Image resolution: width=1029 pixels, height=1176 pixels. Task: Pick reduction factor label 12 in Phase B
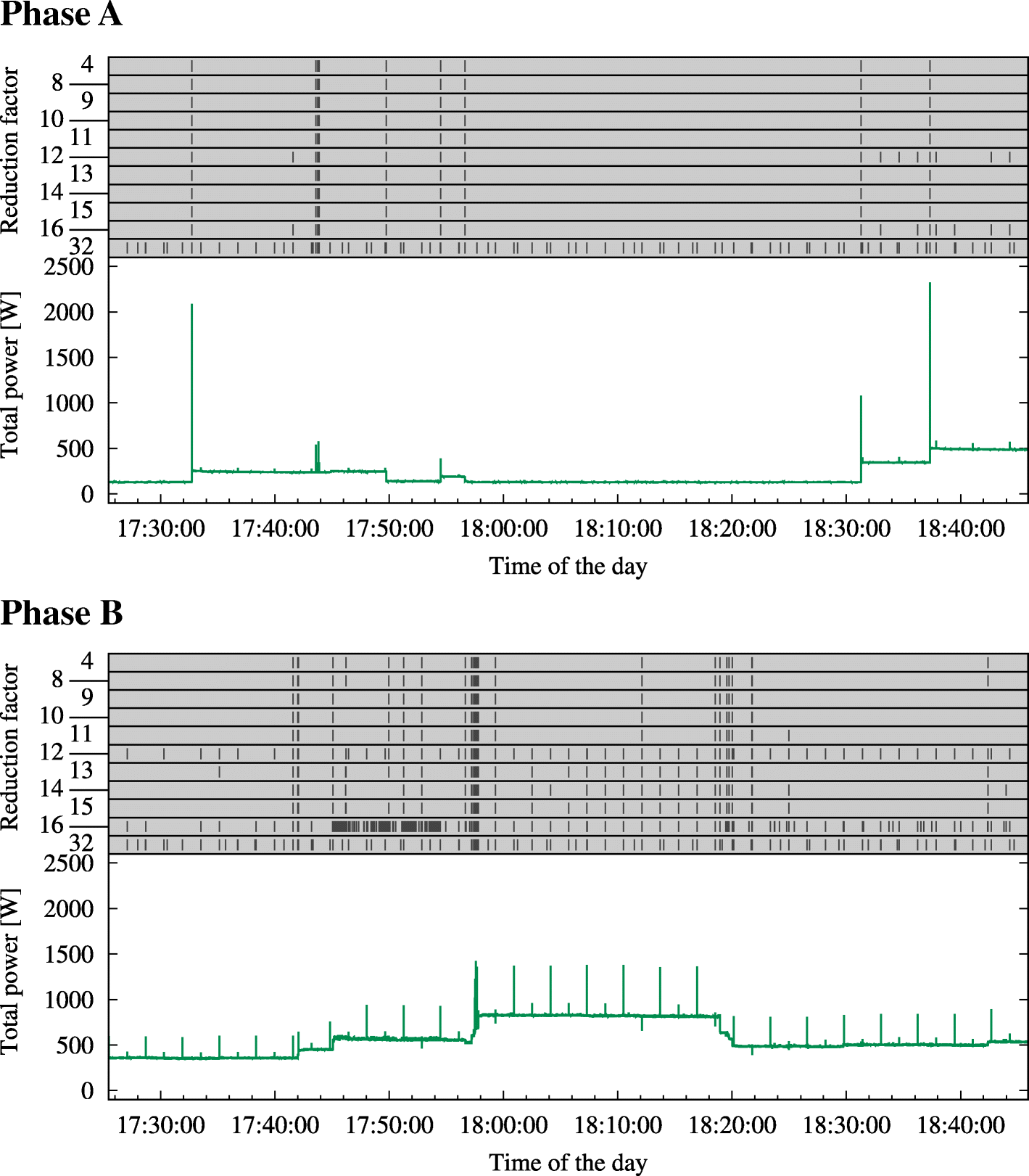click(51, 752)
